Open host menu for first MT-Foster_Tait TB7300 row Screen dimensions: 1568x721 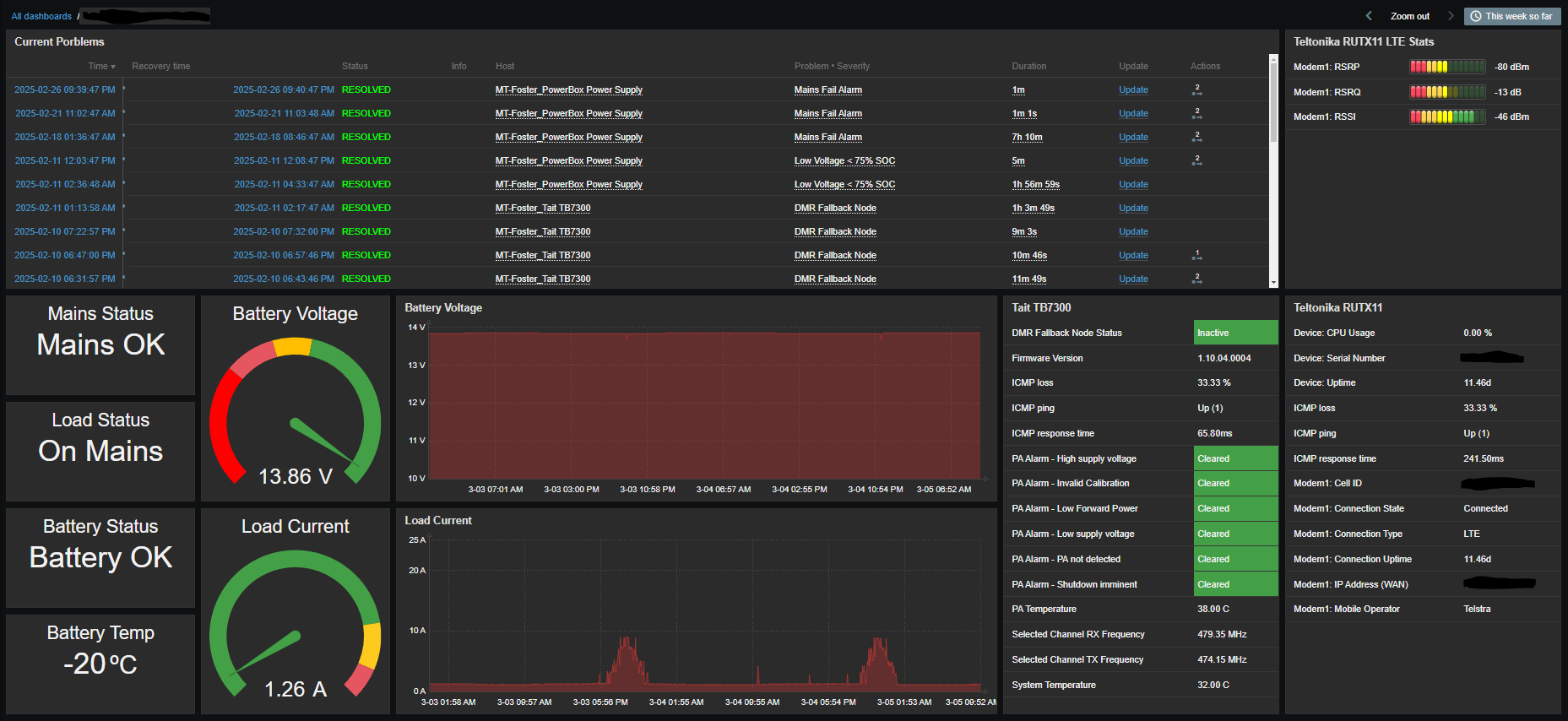(x=543, y=208)
